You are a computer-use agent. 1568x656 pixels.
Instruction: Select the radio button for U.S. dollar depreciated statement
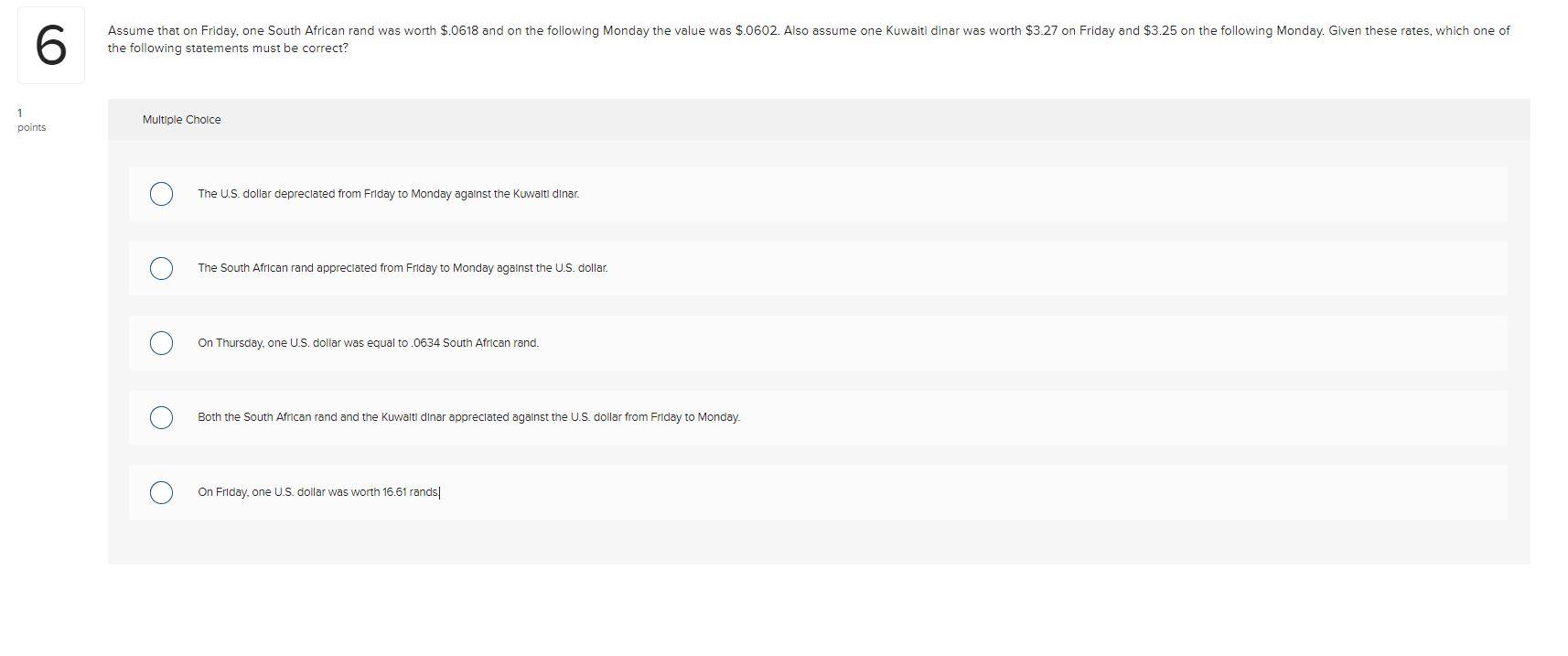162,193
